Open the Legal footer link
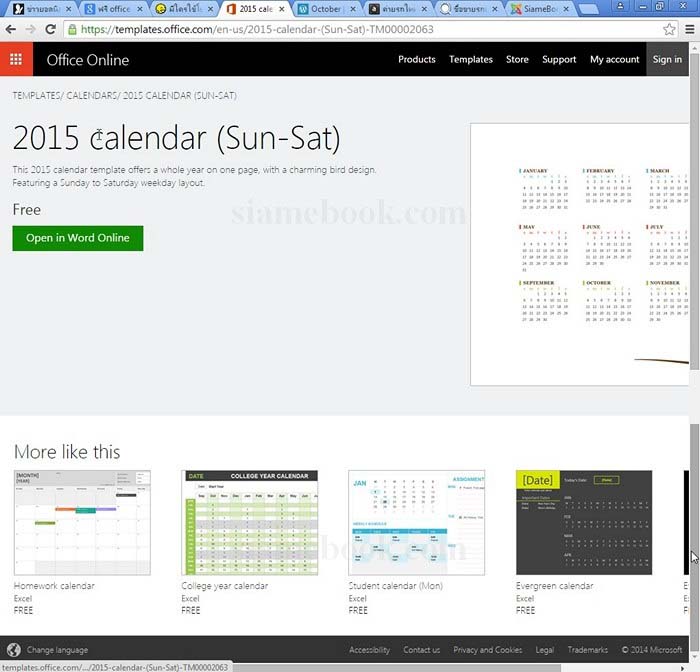700x672 pixels. pyautogui.click(x=545, y=650)
